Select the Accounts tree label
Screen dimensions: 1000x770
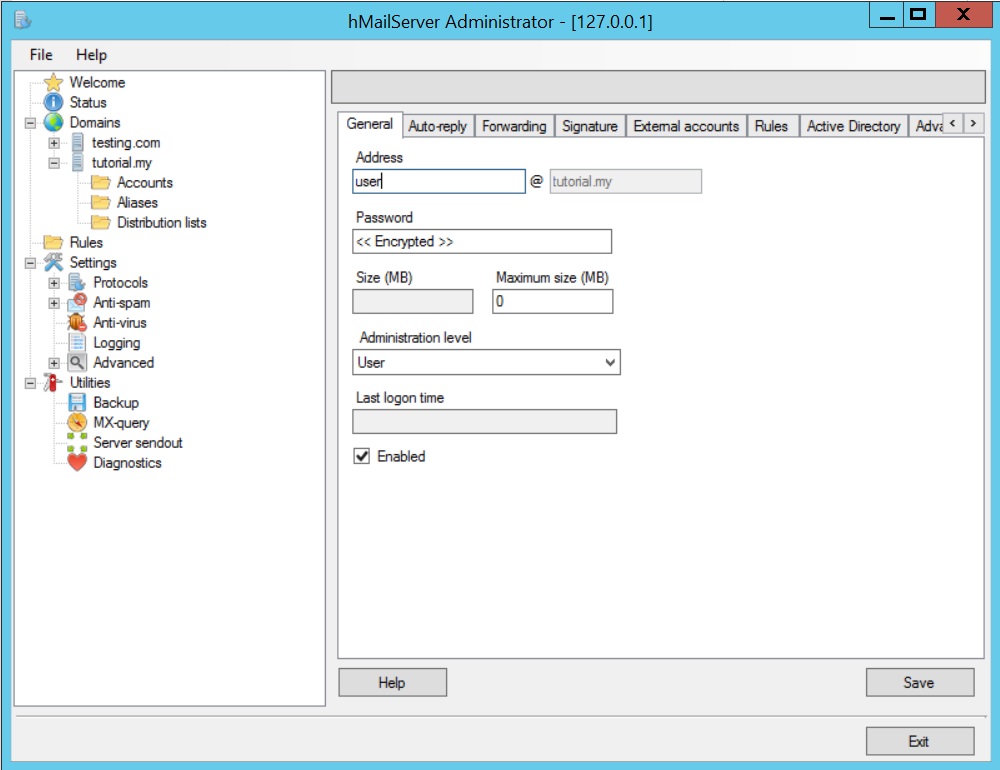145,182
